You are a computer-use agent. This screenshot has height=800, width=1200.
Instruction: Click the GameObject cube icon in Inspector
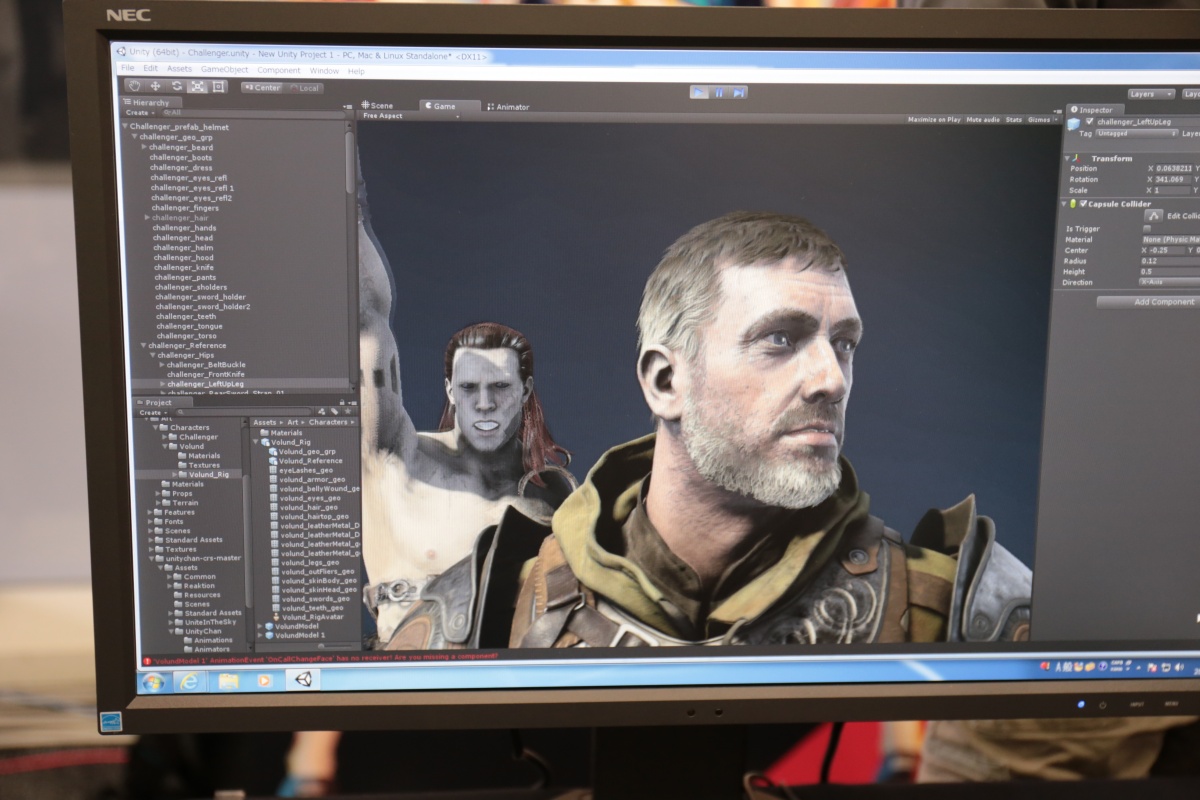1074,123
